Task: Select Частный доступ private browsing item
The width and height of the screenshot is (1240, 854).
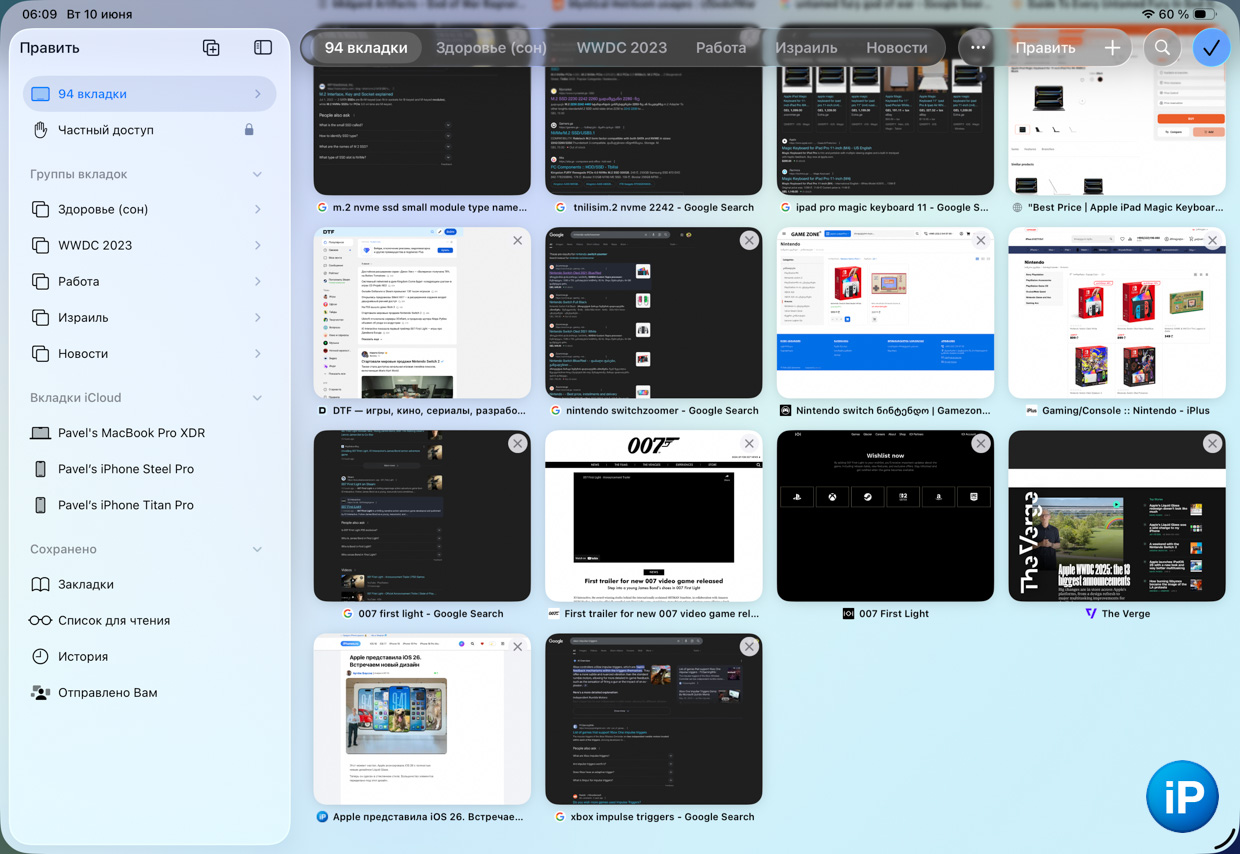Action: coord(106,130)
